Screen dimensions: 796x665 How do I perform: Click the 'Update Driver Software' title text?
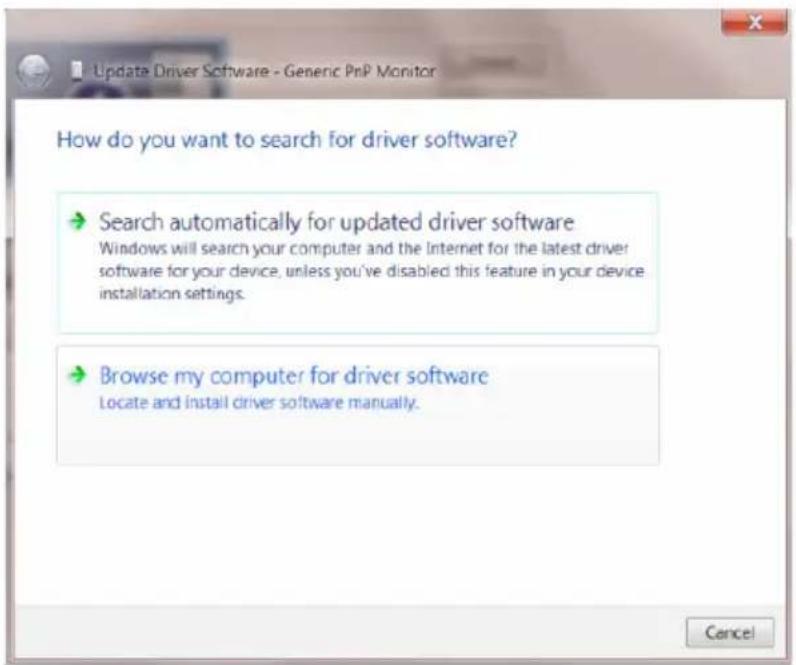(x=181, y=71)
